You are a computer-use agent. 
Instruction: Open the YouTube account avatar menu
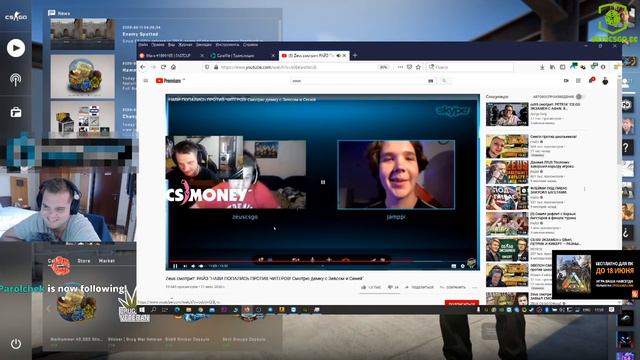click(x=605, y=81)
